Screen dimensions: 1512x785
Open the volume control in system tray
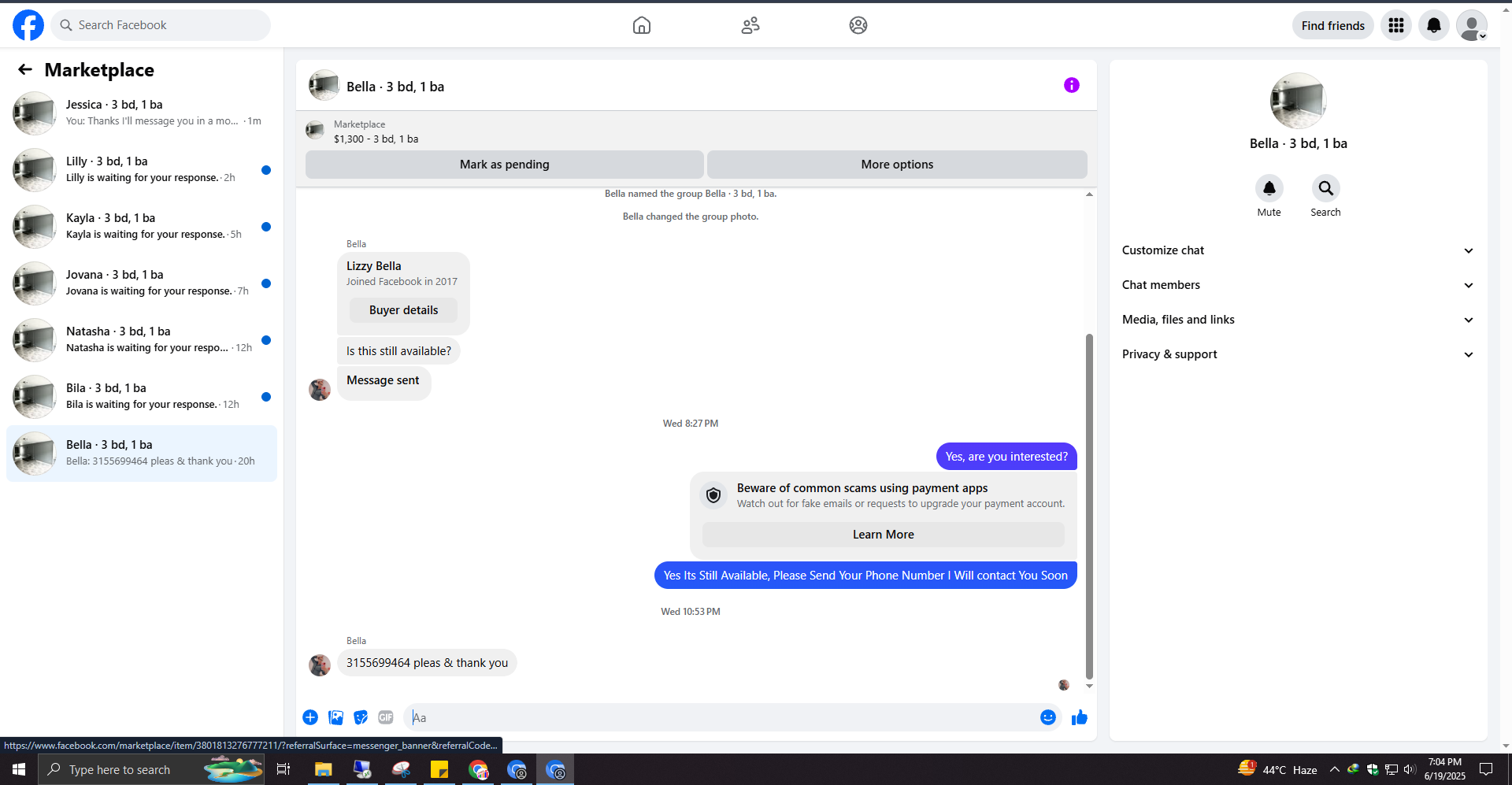click(x=1410, y=769)
